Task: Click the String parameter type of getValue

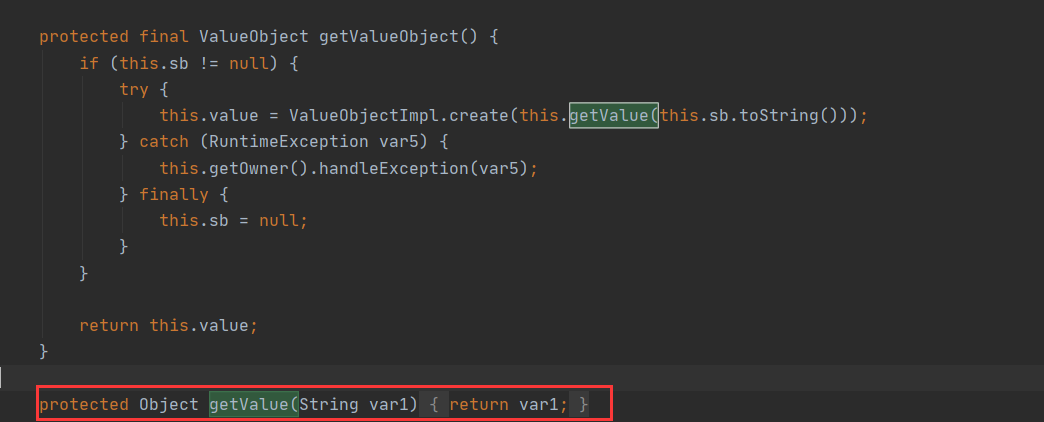Action: pos(332,404)
